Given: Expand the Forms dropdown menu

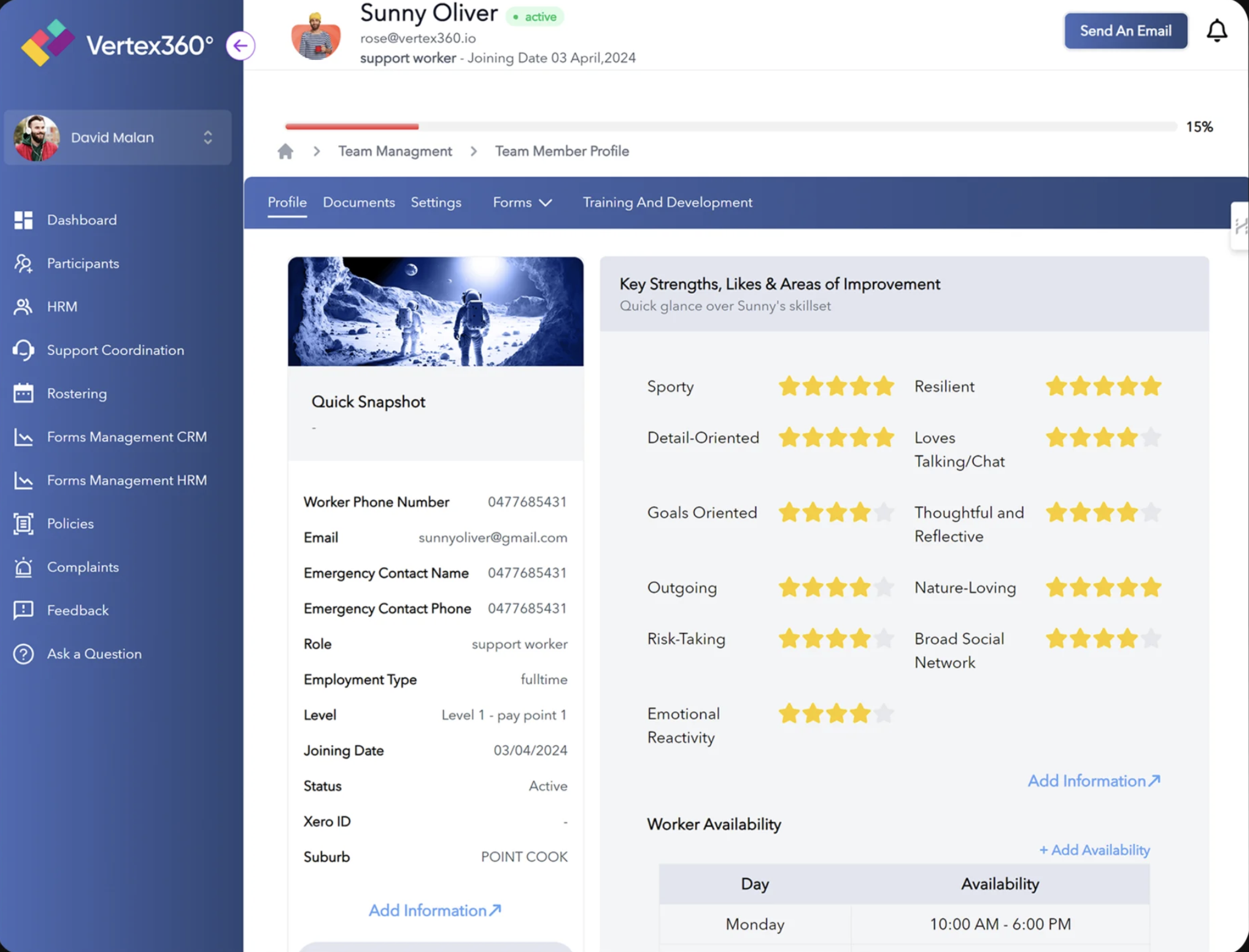Looking at the screenshot, I should point(522,203).
